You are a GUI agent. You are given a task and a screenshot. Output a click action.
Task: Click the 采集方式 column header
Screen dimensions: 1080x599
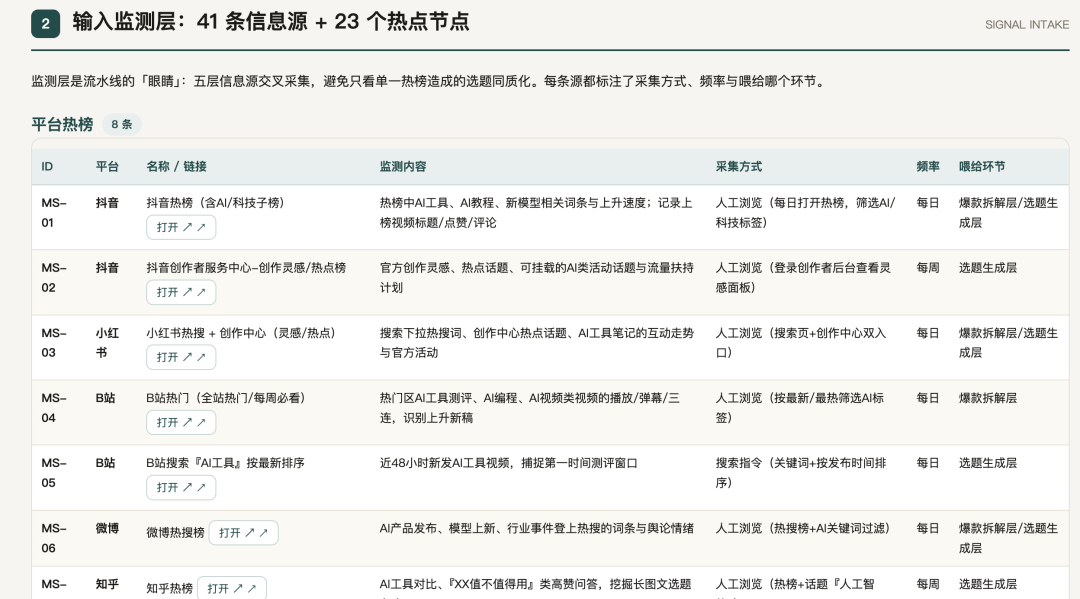tap(738, 167)
